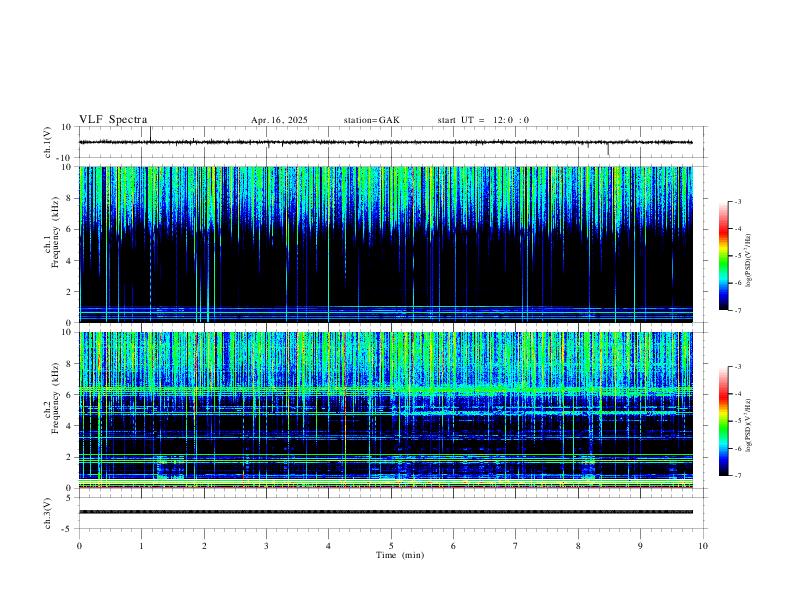Click the time axis tick label '5'
Image resolution: width=792 pixels, height=612 pixels.
[x=391, y=546]
